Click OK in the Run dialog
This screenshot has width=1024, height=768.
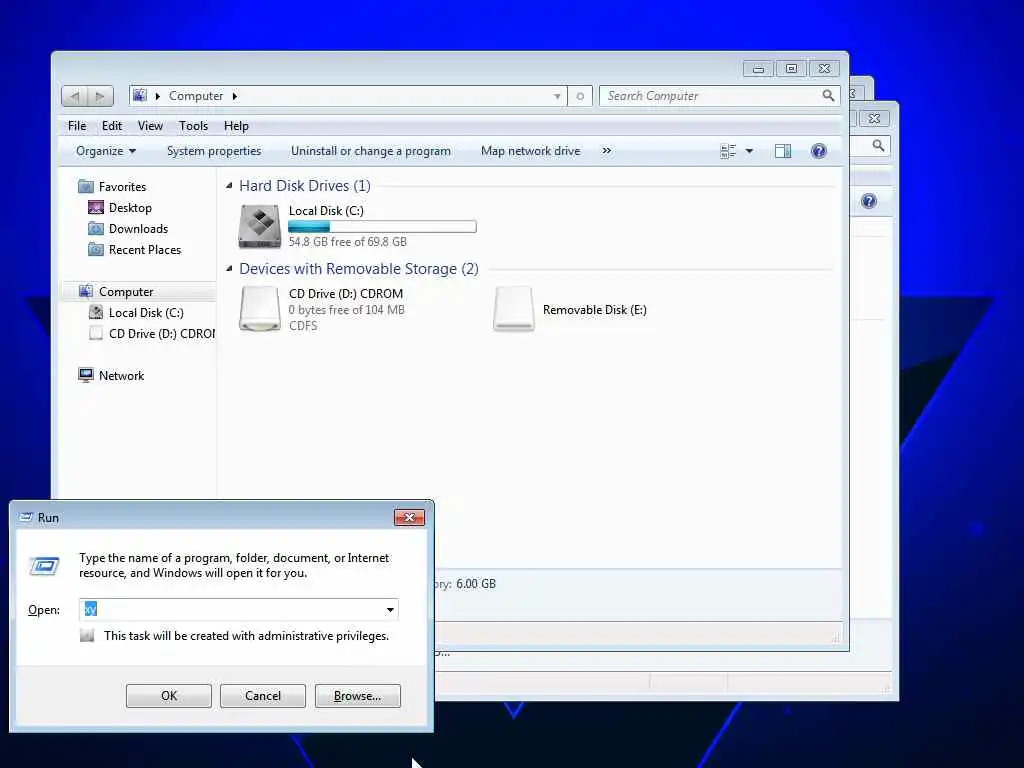[x=168, y=696]
